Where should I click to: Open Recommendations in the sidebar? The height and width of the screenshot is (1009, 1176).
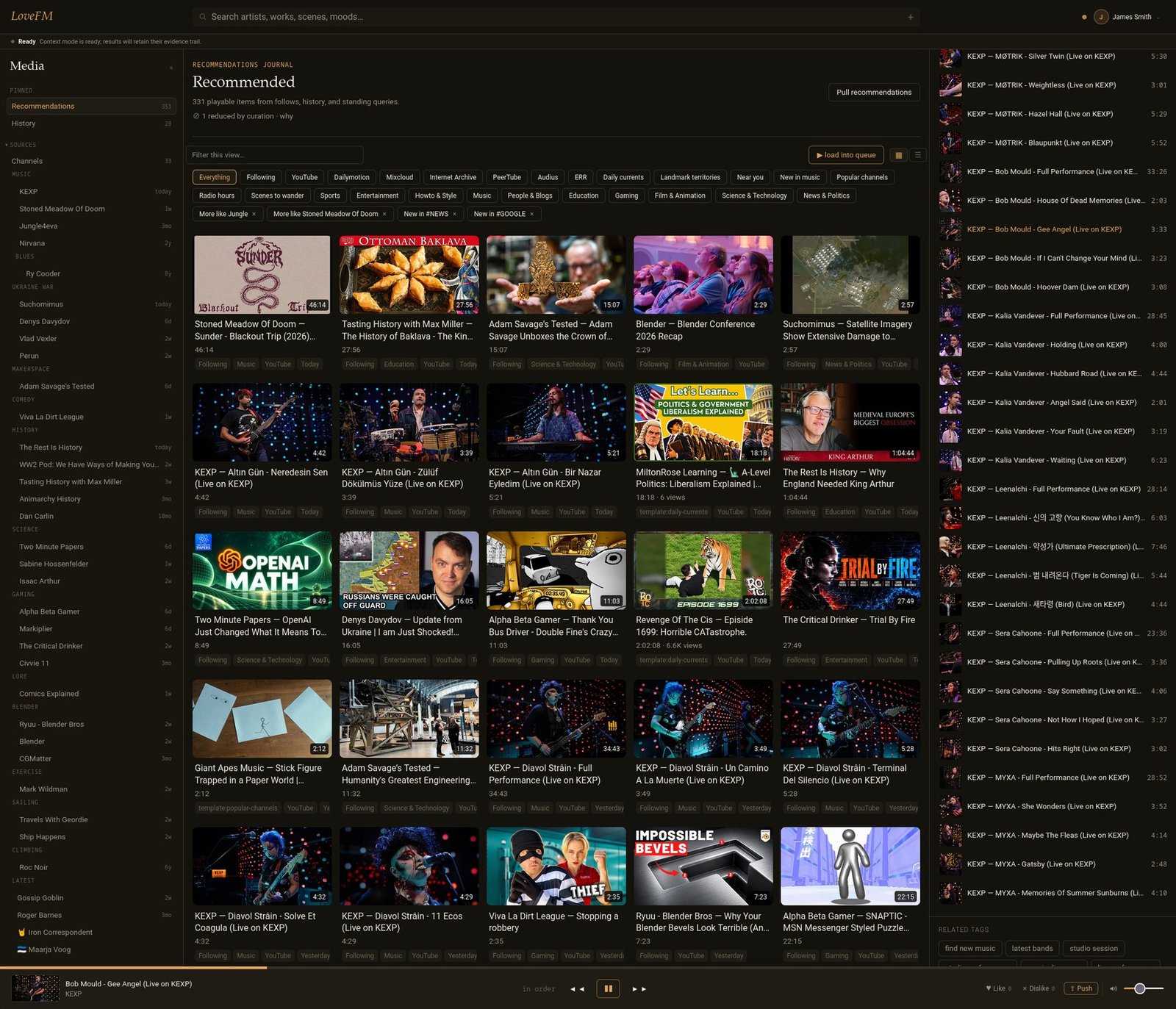[91, 106]
